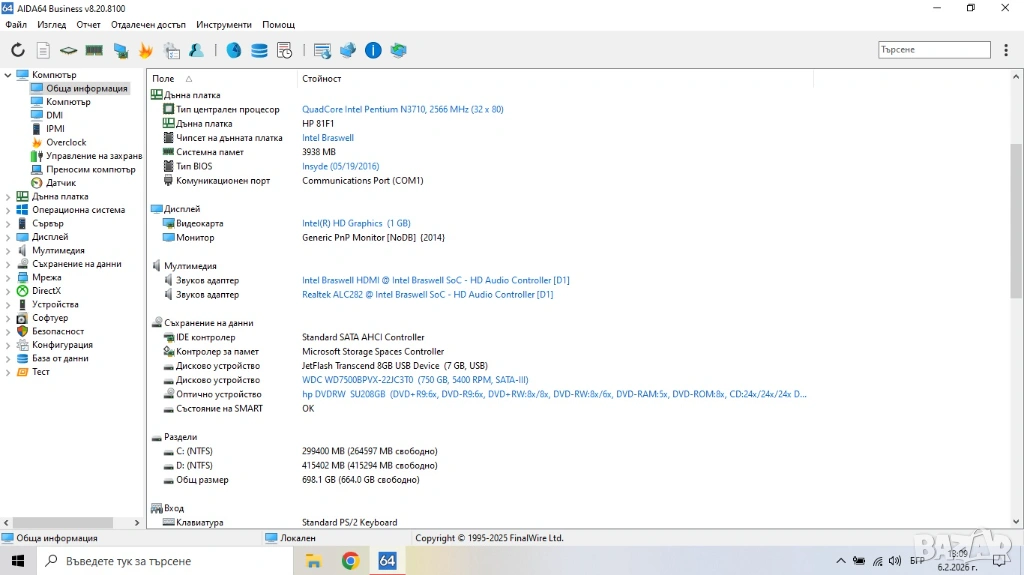The image size is (1024, 575).
Task: Click the CPU chip toolbar icon
Action: [x=68, y=50]
